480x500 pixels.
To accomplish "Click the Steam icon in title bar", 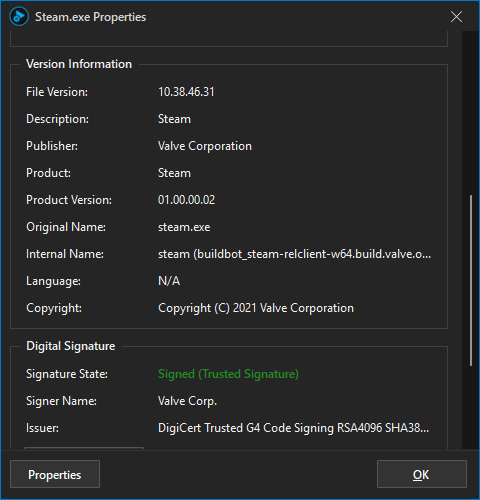I will (x=19, y=16).
